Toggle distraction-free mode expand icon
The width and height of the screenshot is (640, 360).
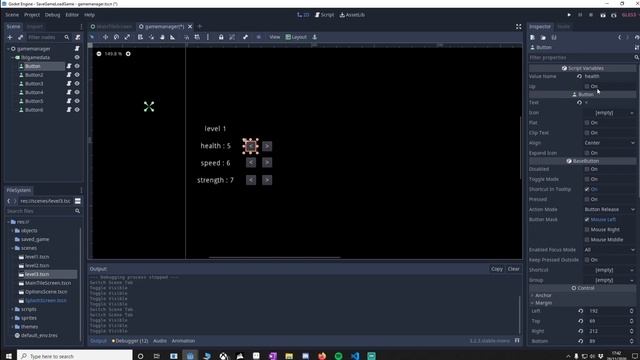[x=518, y=27]
